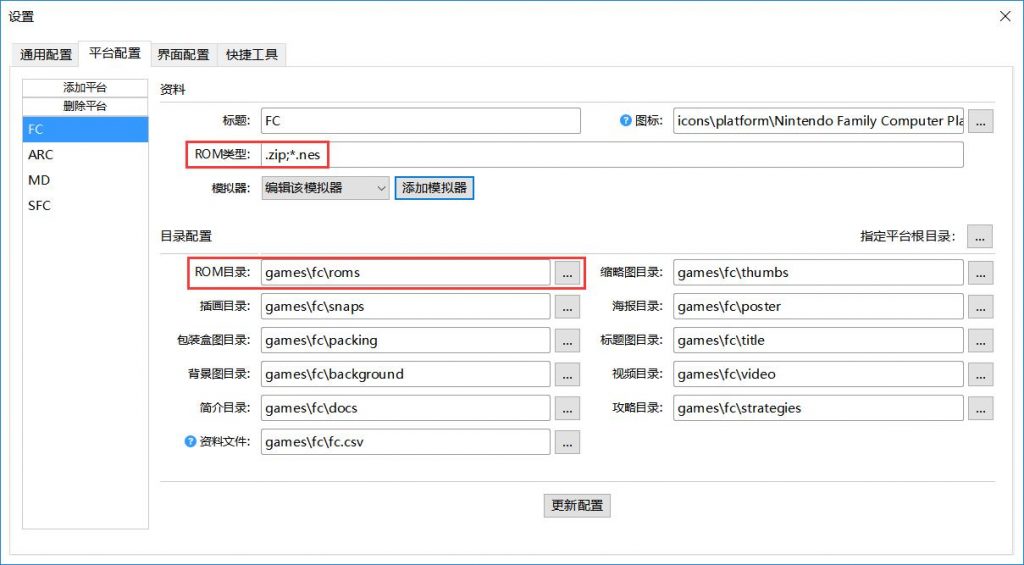This screenshot has height=565, width=1024.
Task: Click the help icon beside 资料文件 label
Action: pyautogui.click(x=191, y=441)
